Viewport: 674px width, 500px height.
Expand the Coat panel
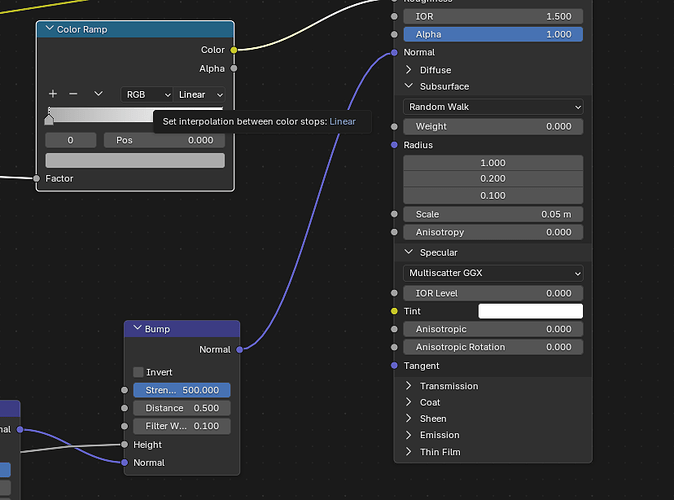[409, 402]
